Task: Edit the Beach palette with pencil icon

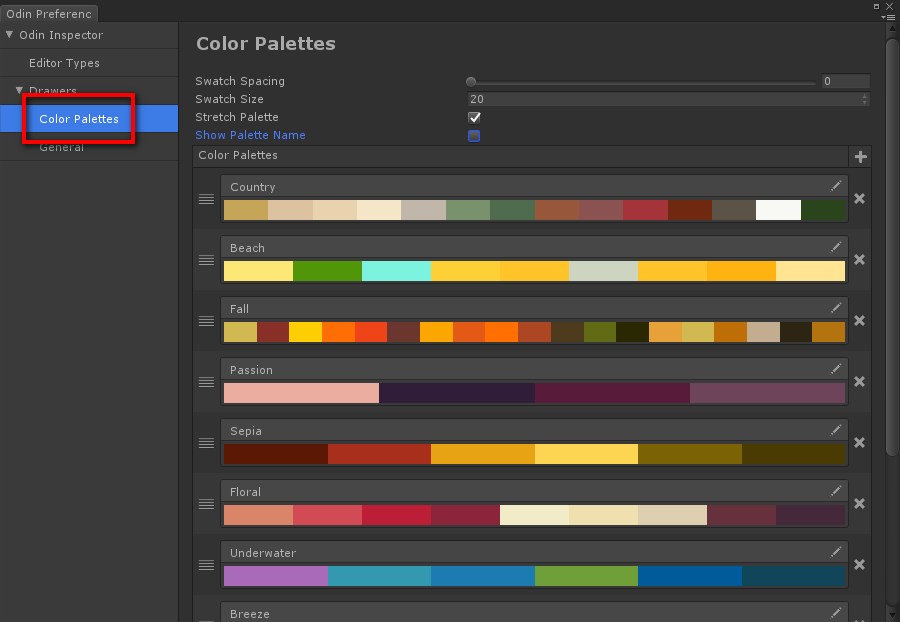Action: pos(836,247)
